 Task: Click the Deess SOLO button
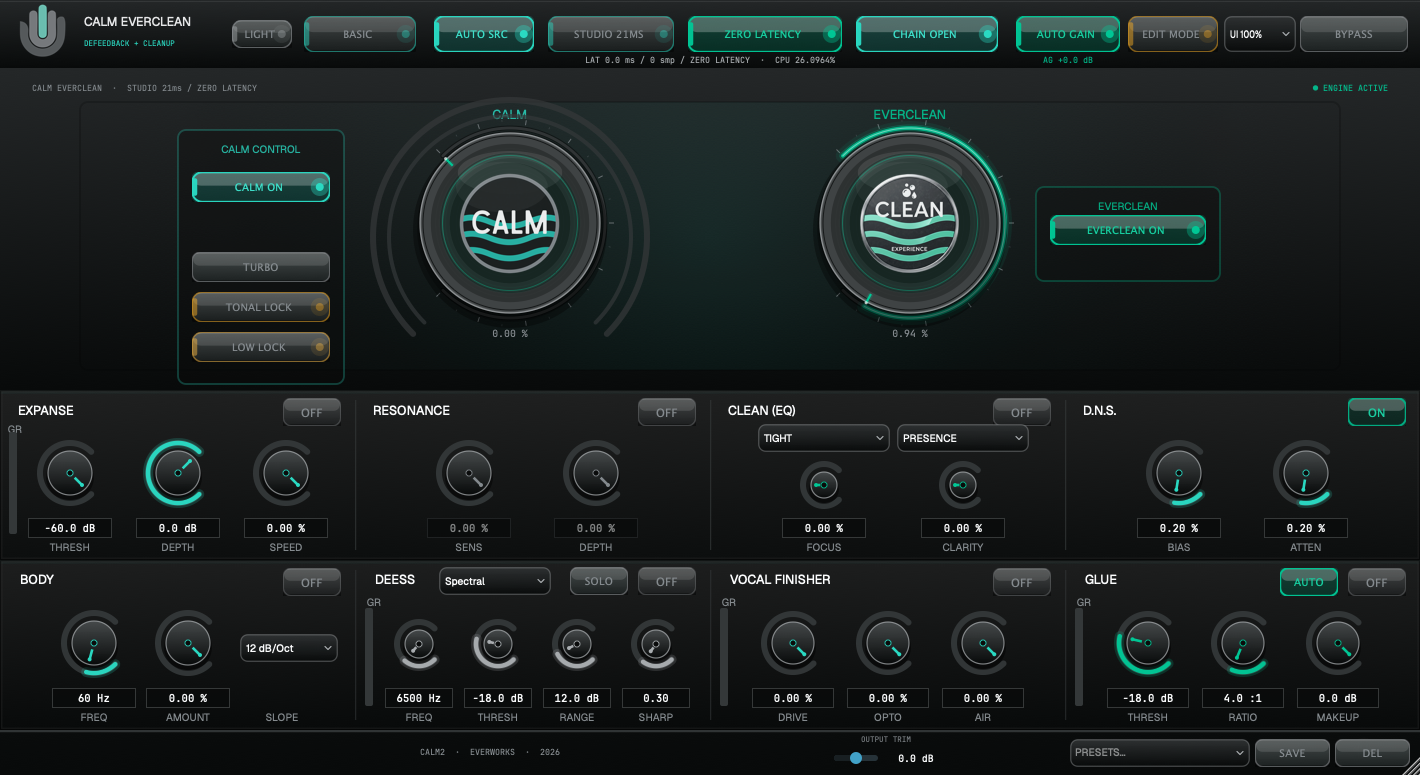(x=599, y=581)
